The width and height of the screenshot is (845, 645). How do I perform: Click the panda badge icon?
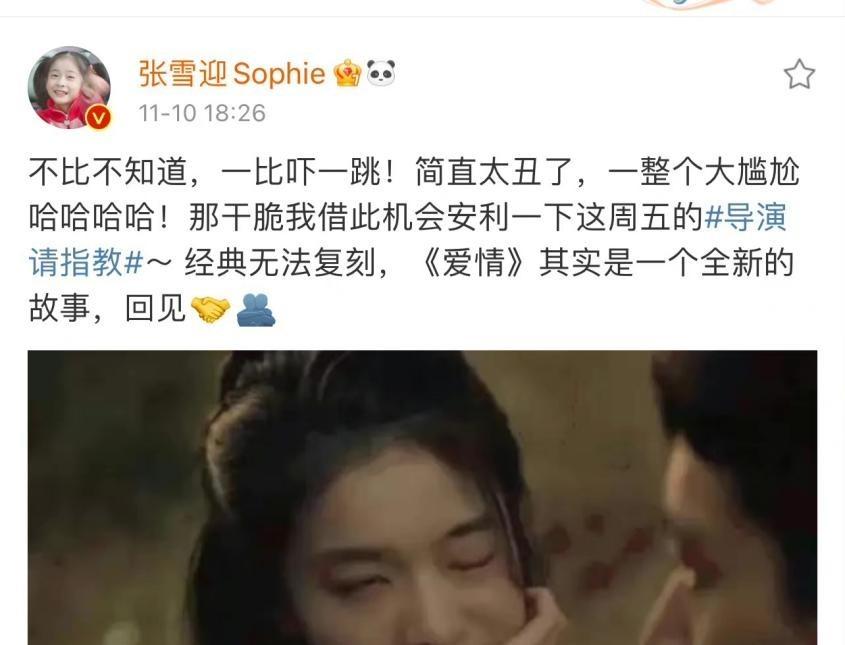(x=381, y=72)
